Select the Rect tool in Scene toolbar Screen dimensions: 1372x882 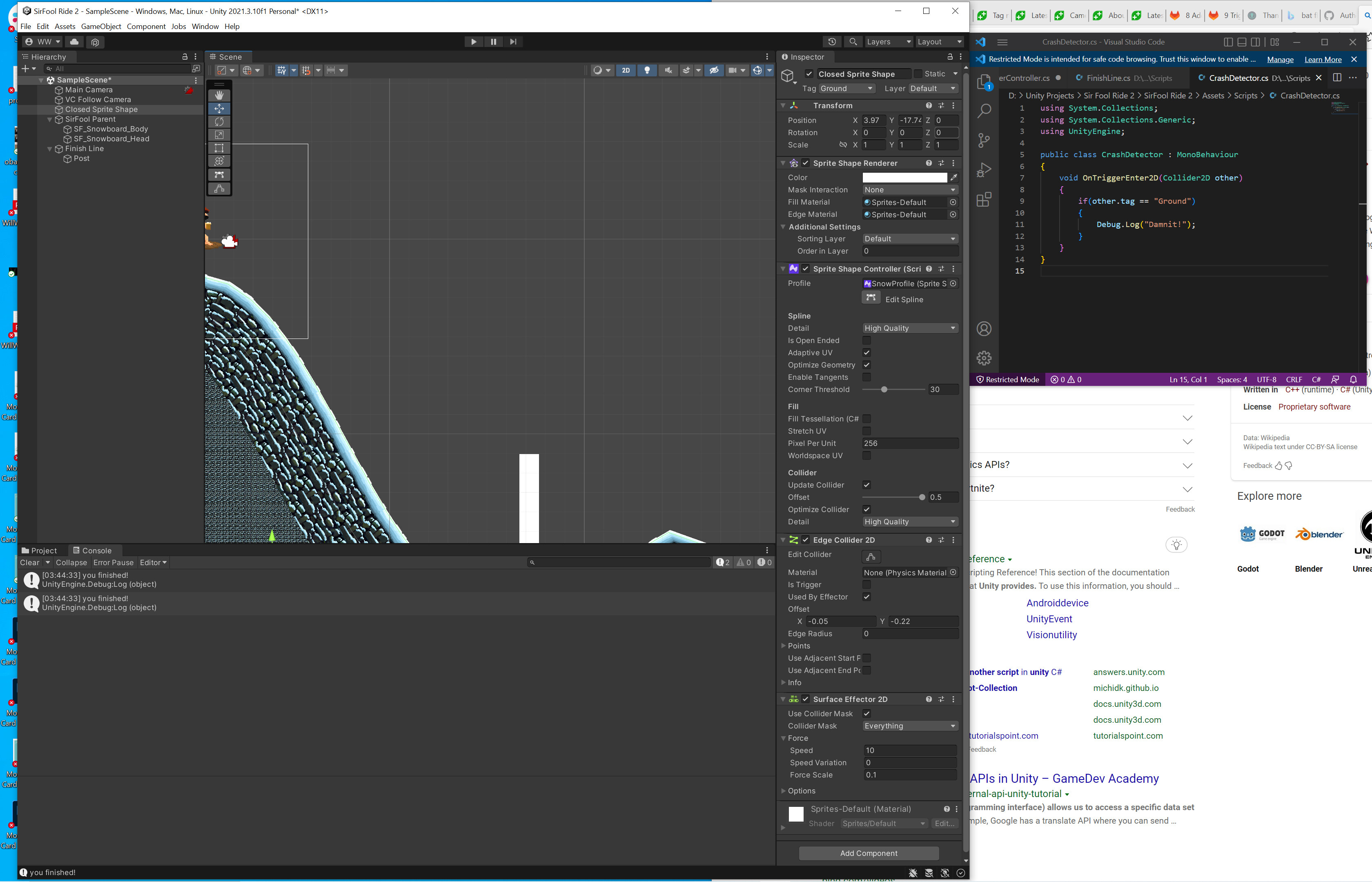(x=219, y=148)
